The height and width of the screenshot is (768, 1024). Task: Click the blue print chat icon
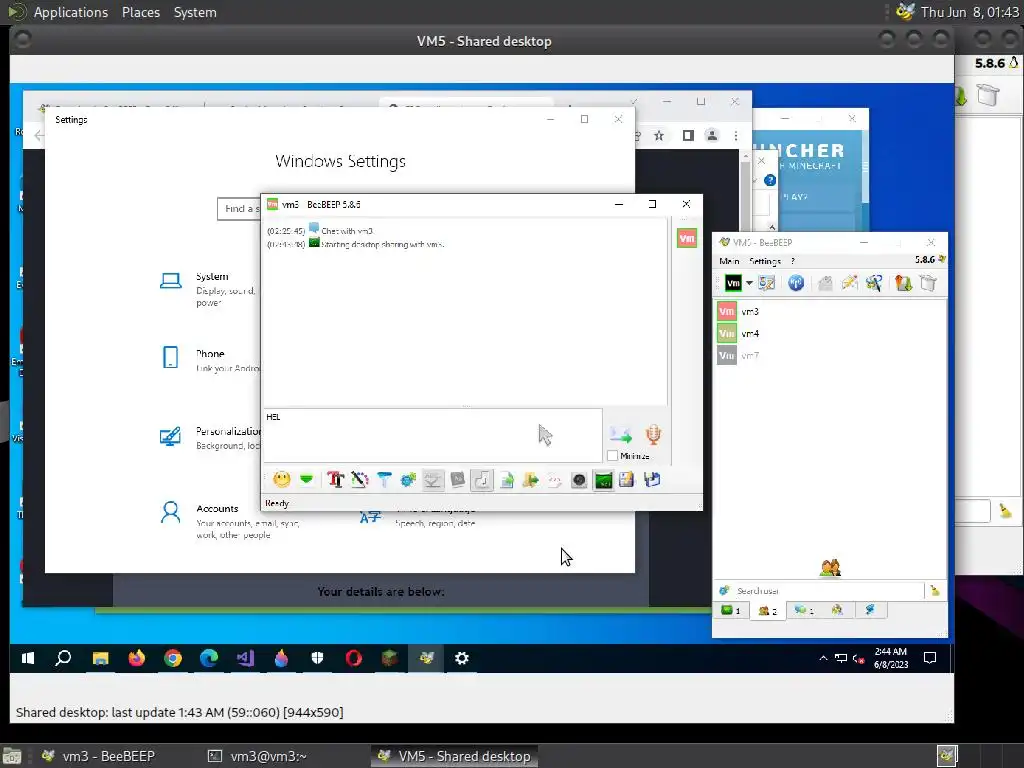[652, 480]
